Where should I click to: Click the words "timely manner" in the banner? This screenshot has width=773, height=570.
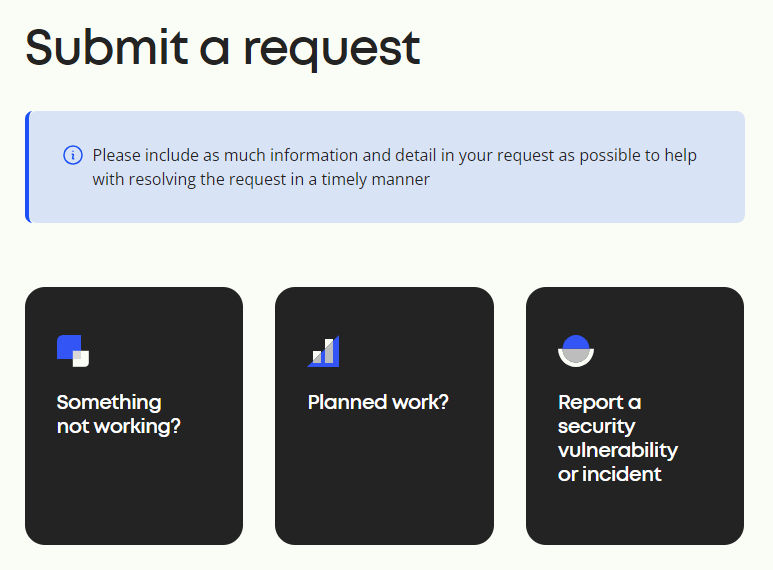[x=376, y=179]
